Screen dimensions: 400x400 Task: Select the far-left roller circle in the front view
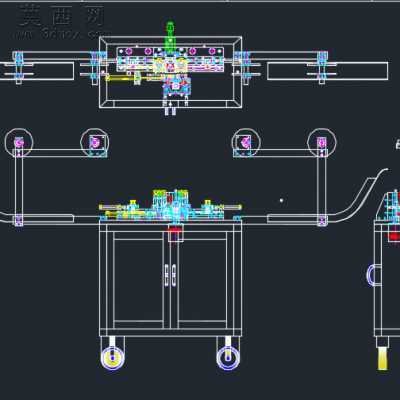(19, 143)
